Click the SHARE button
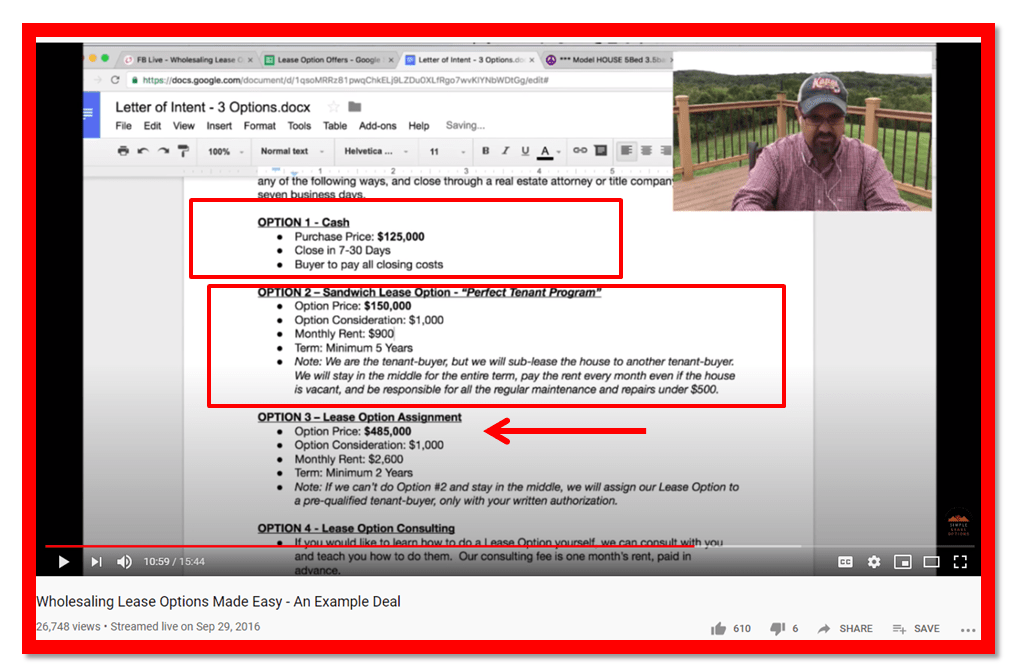The width and height of the screenshot is (1018, 668). pyautogui.click(x=845, y=629)
